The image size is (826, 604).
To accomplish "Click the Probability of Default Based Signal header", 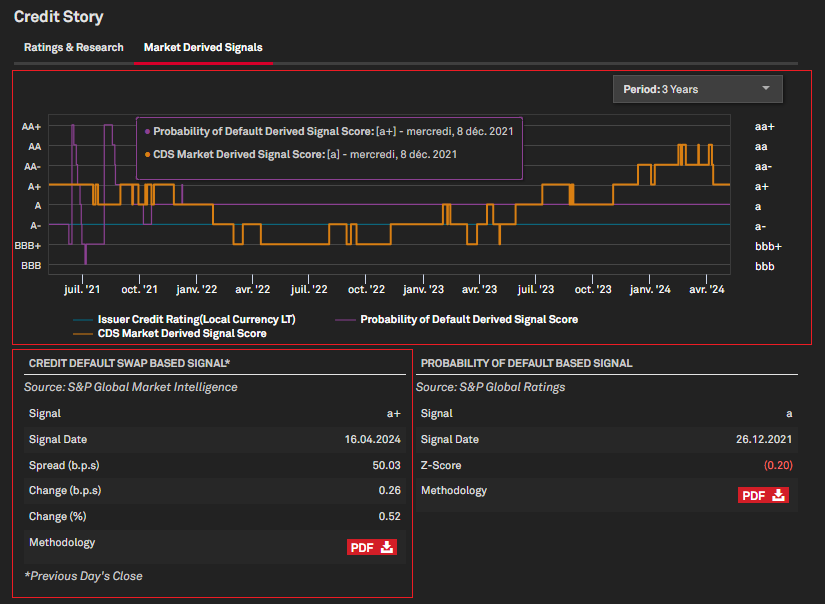I will click(x=526, y=364).
